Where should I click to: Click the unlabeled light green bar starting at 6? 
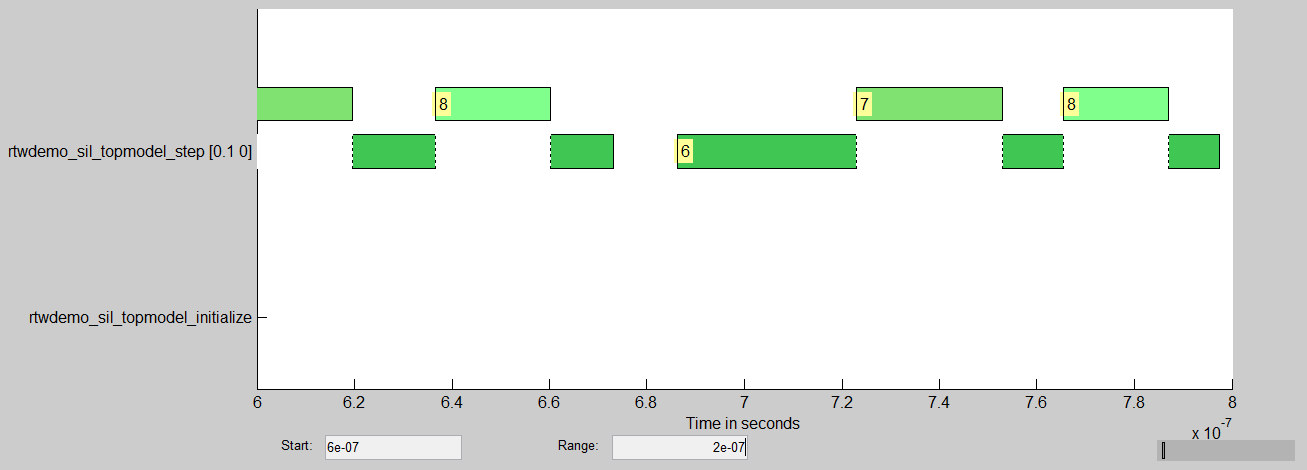click(305, 104)
